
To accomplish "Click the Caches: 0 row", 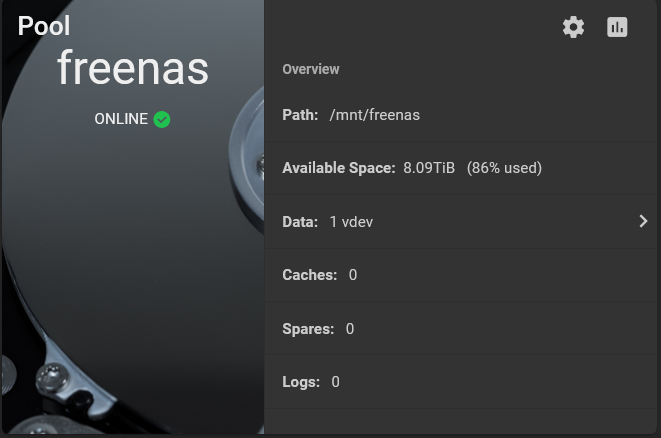I will (460, 275).
